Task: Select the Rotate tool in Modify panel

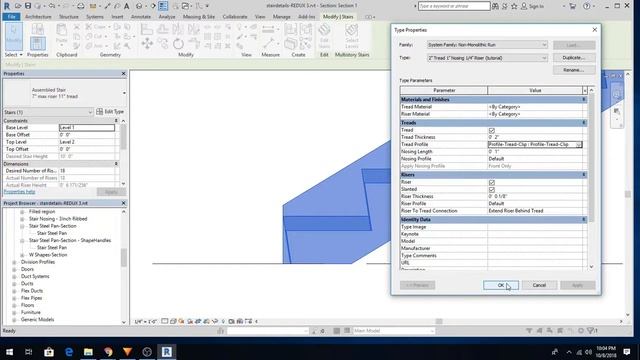Action: [x=178, y=43]
